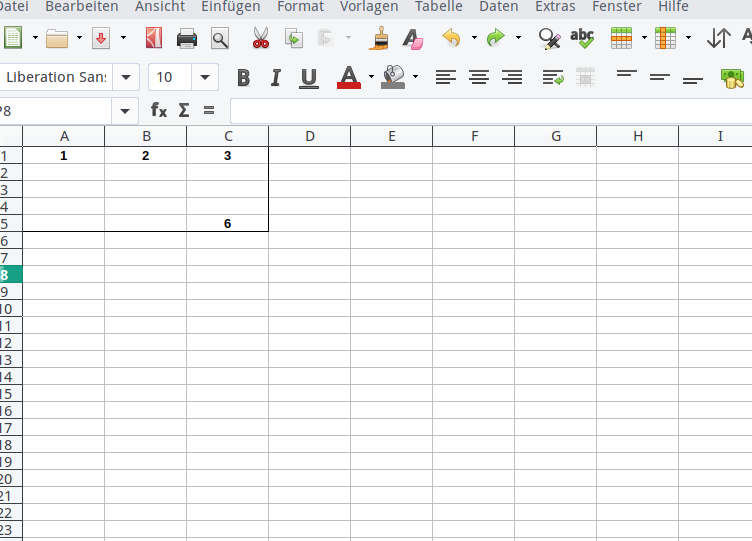Select cell C5 containing 6

click(228, 223)
